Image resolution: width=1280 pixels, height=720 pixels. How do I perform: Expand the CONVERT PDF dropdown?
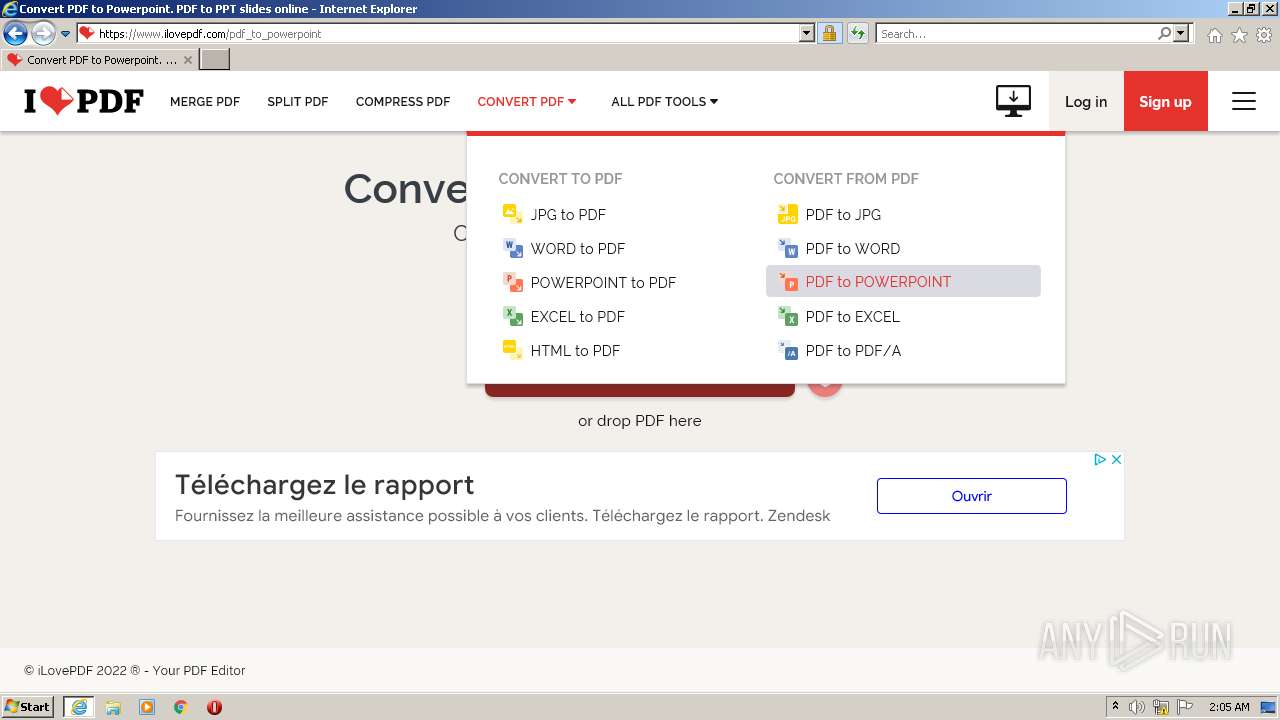[527, 101]
